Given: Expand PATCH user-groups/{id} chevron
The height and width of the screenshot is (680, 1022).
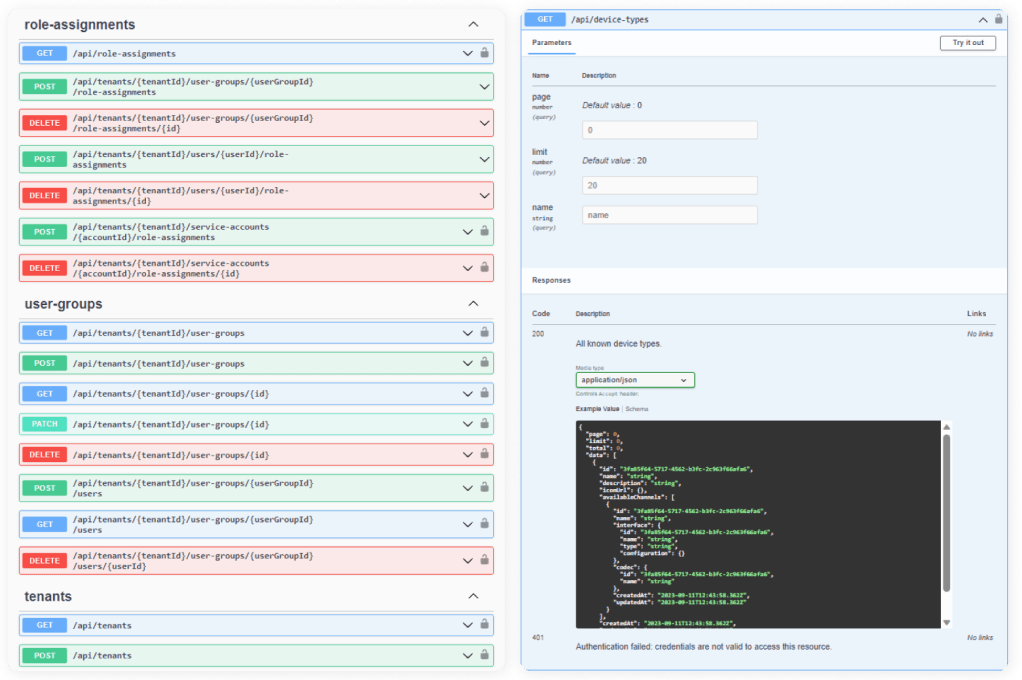Looking at the screenshot, I should coord(467,424).
